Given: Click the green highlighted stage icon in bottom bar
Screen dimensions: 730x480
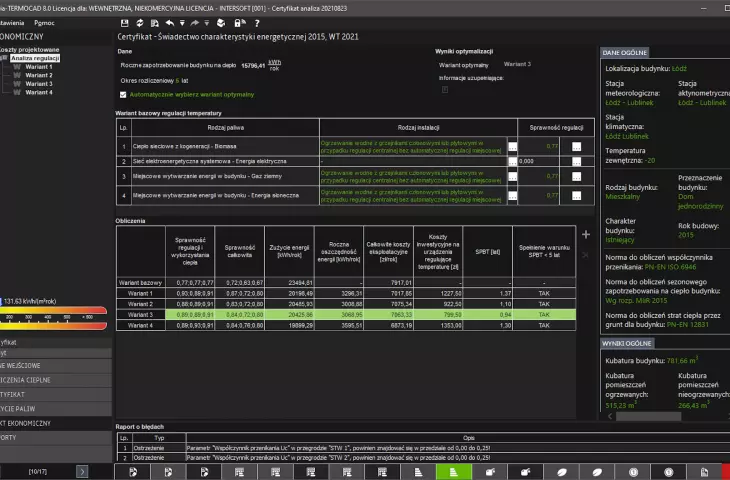Looking at the screenshot, I should (454, 472).
